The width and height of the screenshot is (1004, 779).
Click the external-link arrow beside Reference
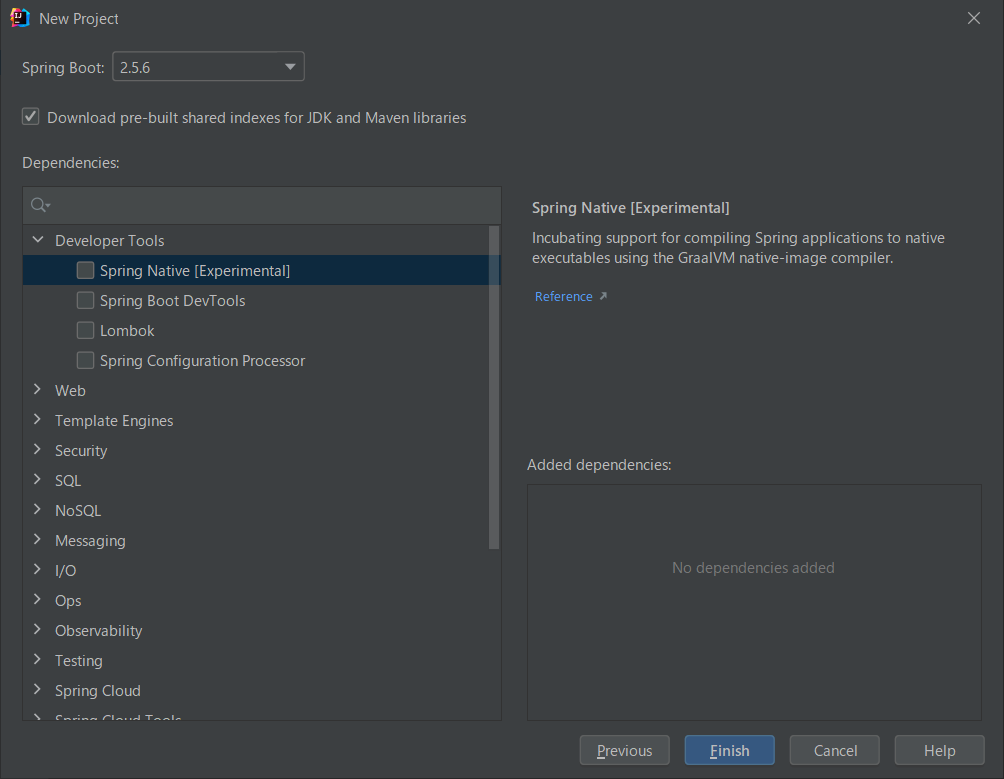(601, 295)
